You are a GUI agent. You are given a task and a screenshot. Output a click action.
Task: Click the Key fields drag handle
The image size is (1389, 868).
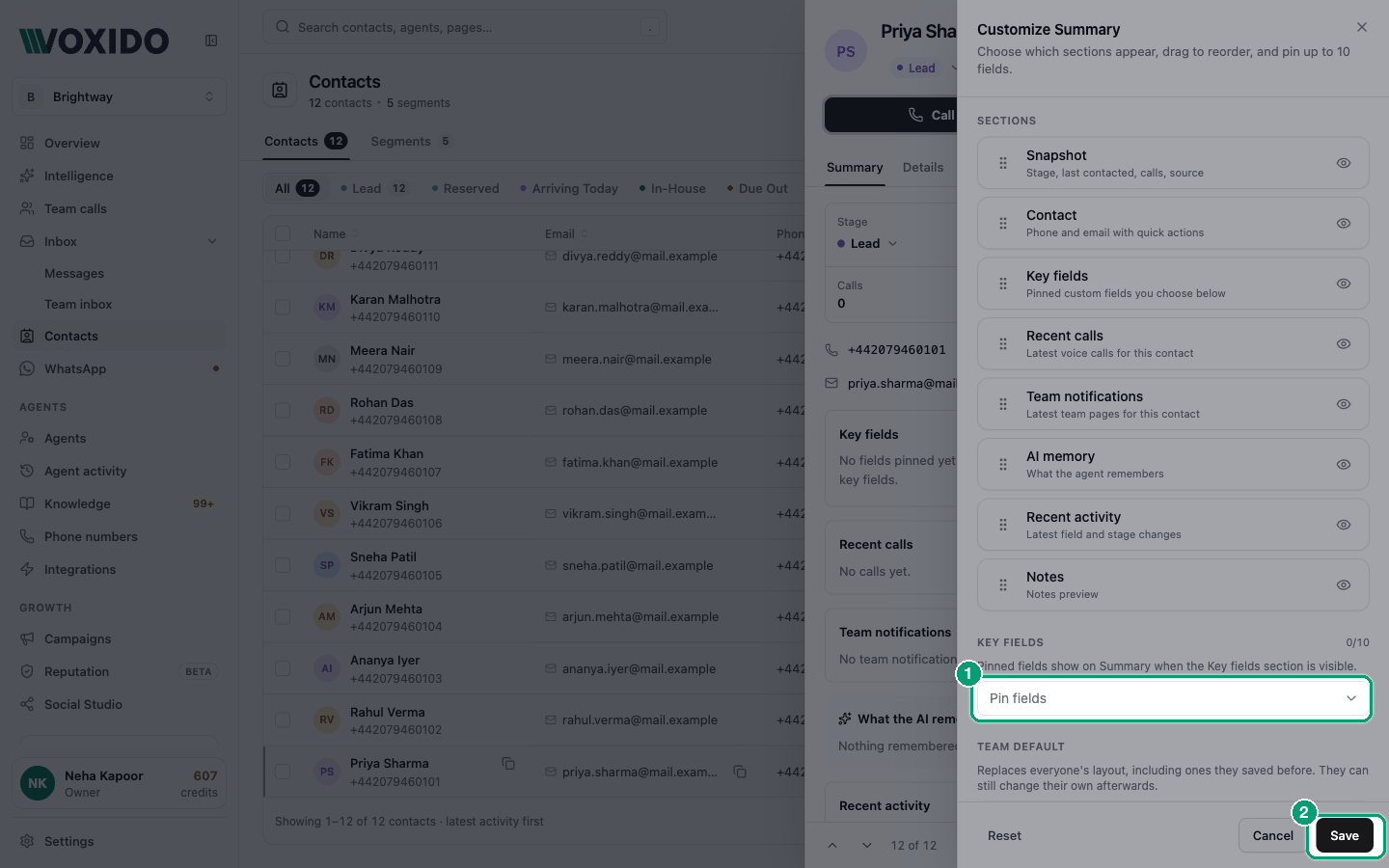pos(1003,284)
